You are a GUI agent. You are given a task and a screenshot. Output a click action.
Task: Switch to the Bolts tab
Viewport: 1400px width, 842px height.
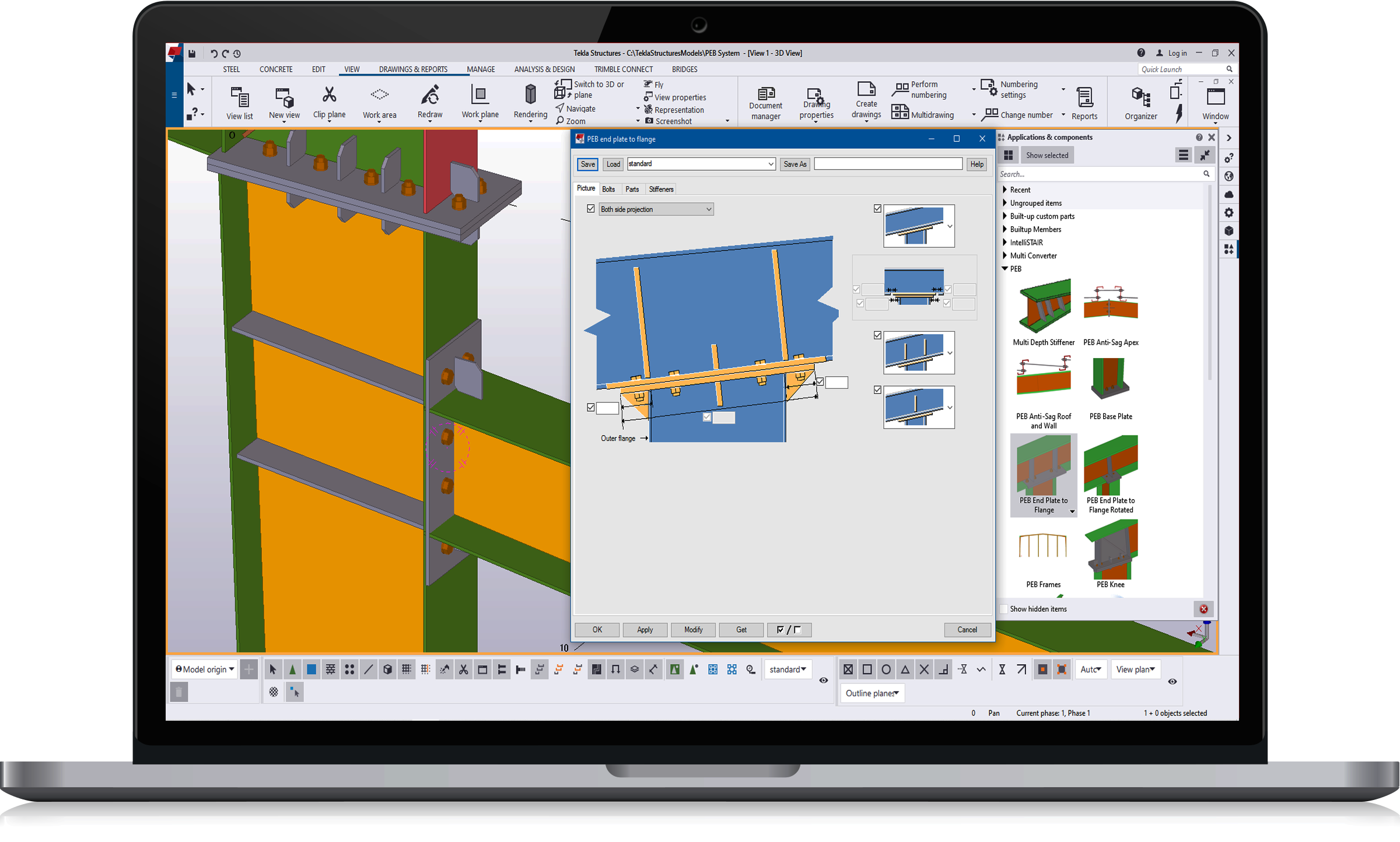click(x=608, y=190)
